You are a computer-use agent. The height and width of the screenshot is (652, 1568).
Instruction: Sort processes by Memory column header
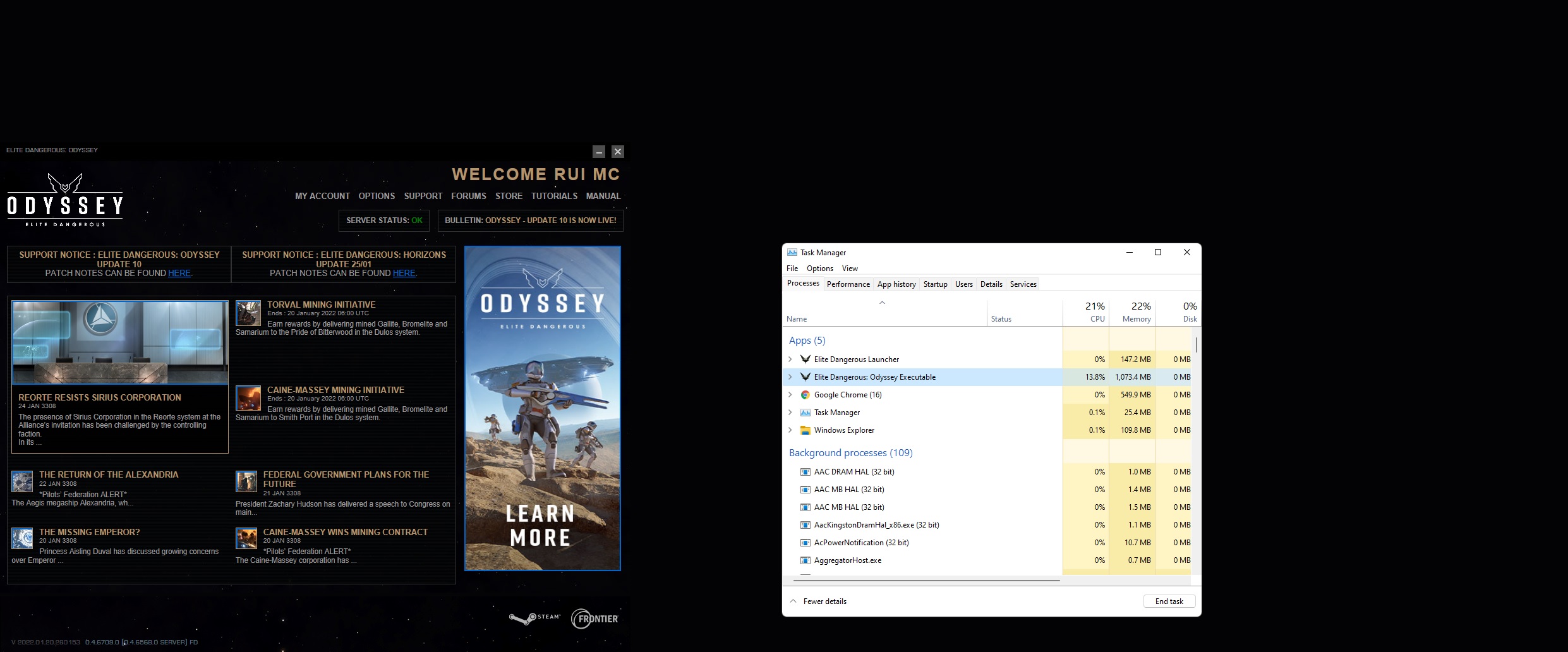[1132, 312]
